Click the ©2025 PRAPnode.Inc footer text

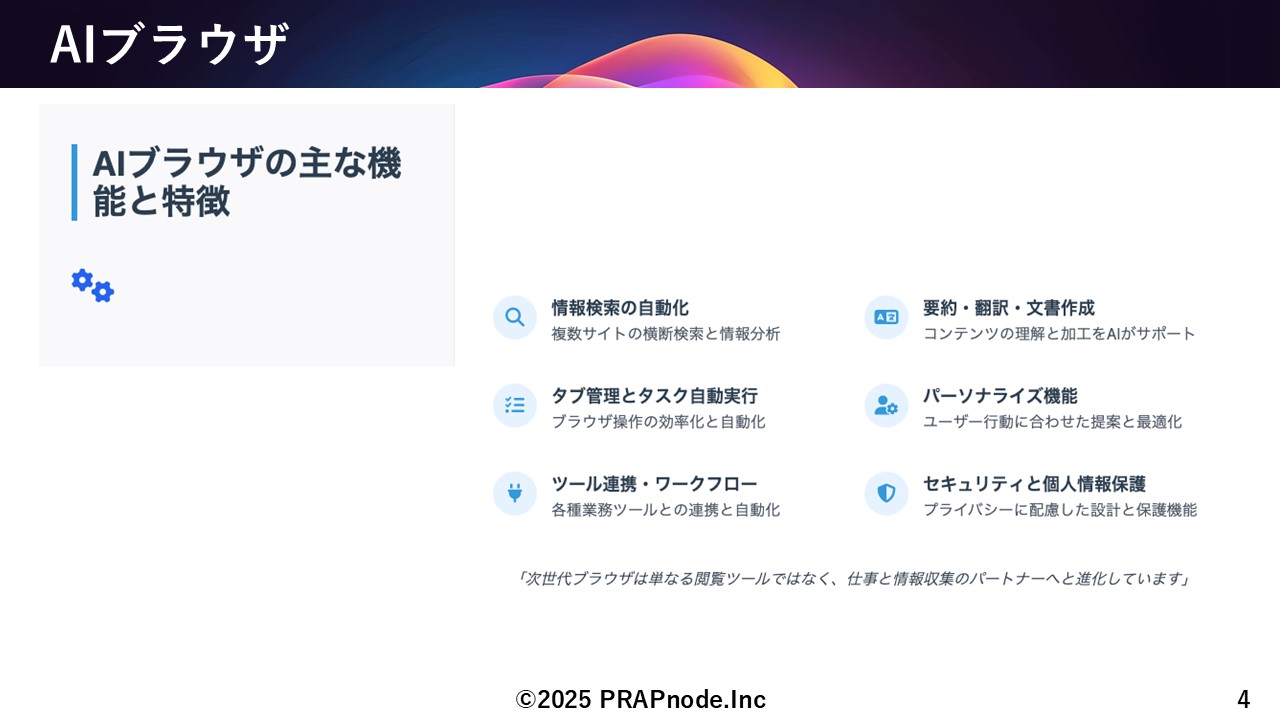(x=640, y=699)
